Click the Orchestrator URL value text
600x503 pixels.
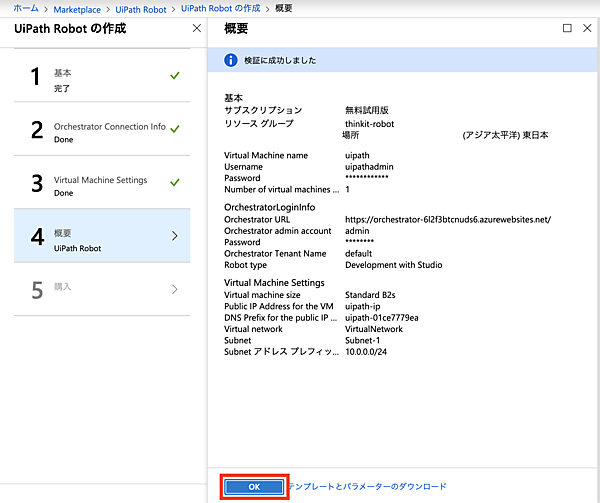click(448, 219)
